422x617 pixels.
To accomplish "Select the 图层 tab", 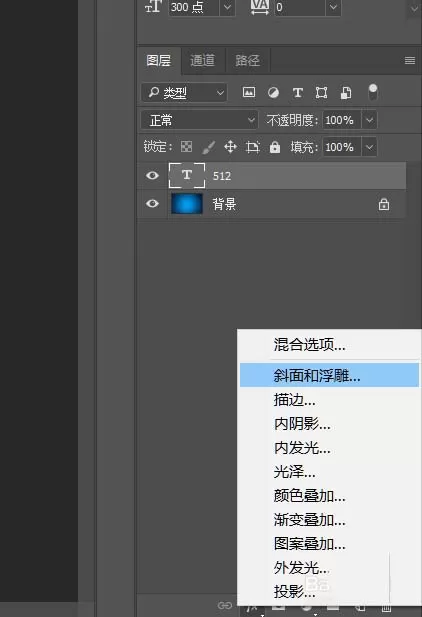I will (159, 61).
